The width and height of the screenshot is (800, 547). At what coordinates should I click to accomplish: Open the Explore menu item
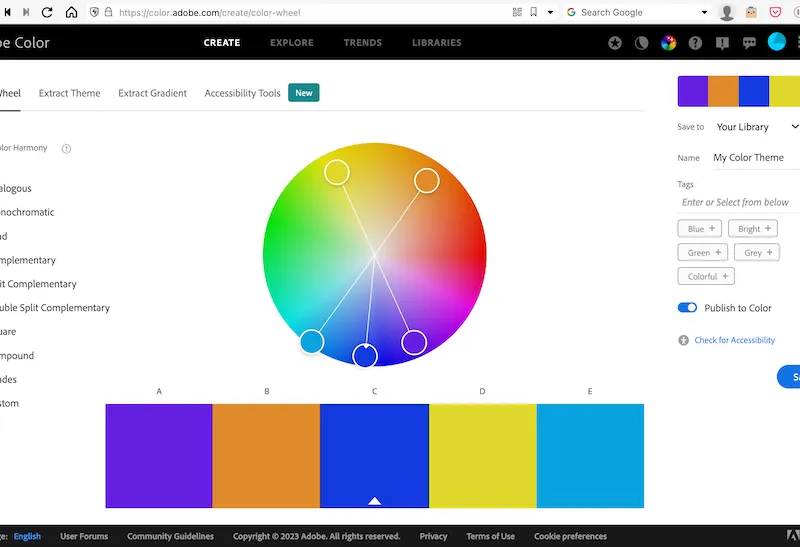click(x=291, y=43)
